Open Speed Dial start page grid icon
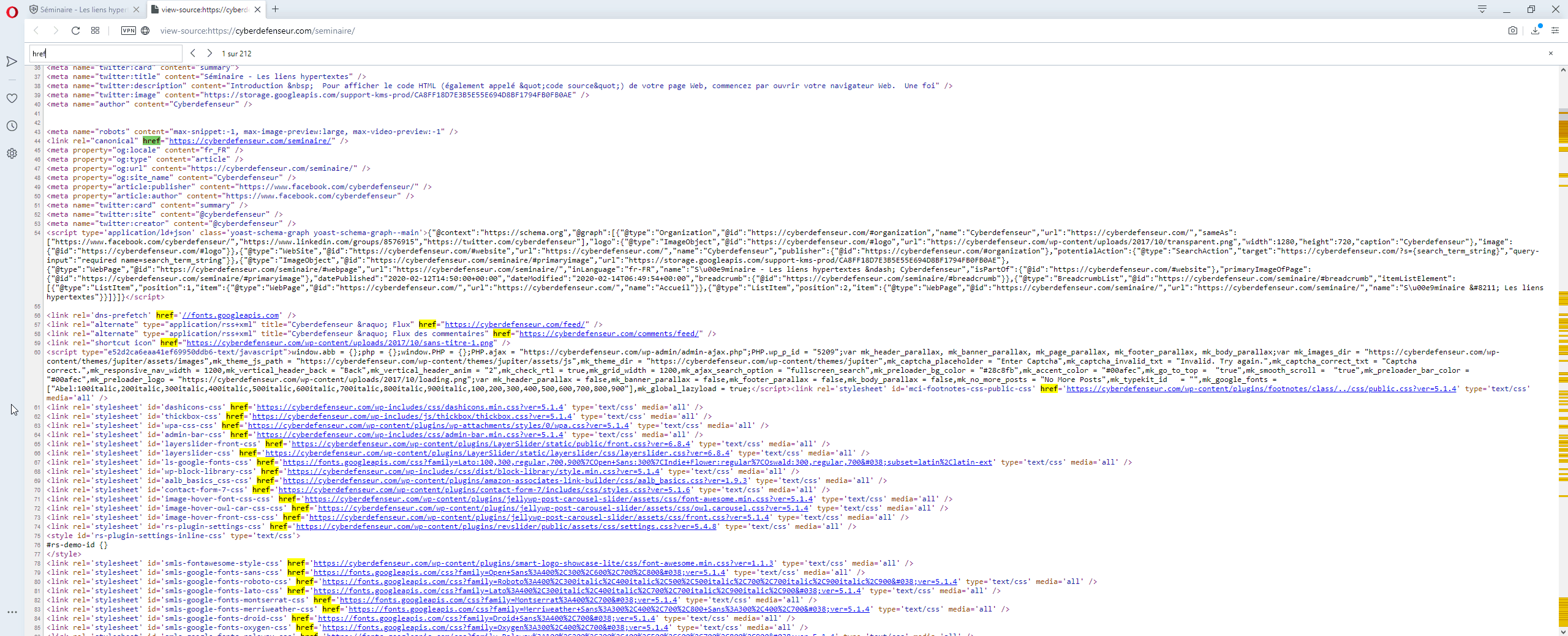 pos(95,31)
